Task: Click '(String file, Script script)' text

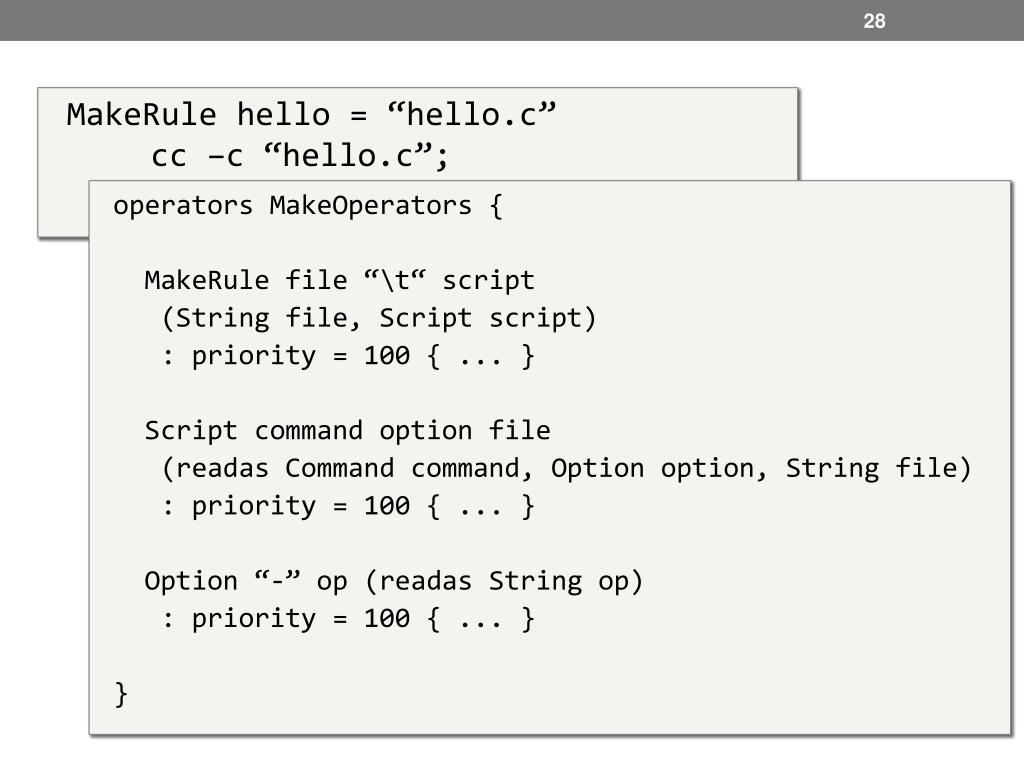Action: [x=379, y=319]
